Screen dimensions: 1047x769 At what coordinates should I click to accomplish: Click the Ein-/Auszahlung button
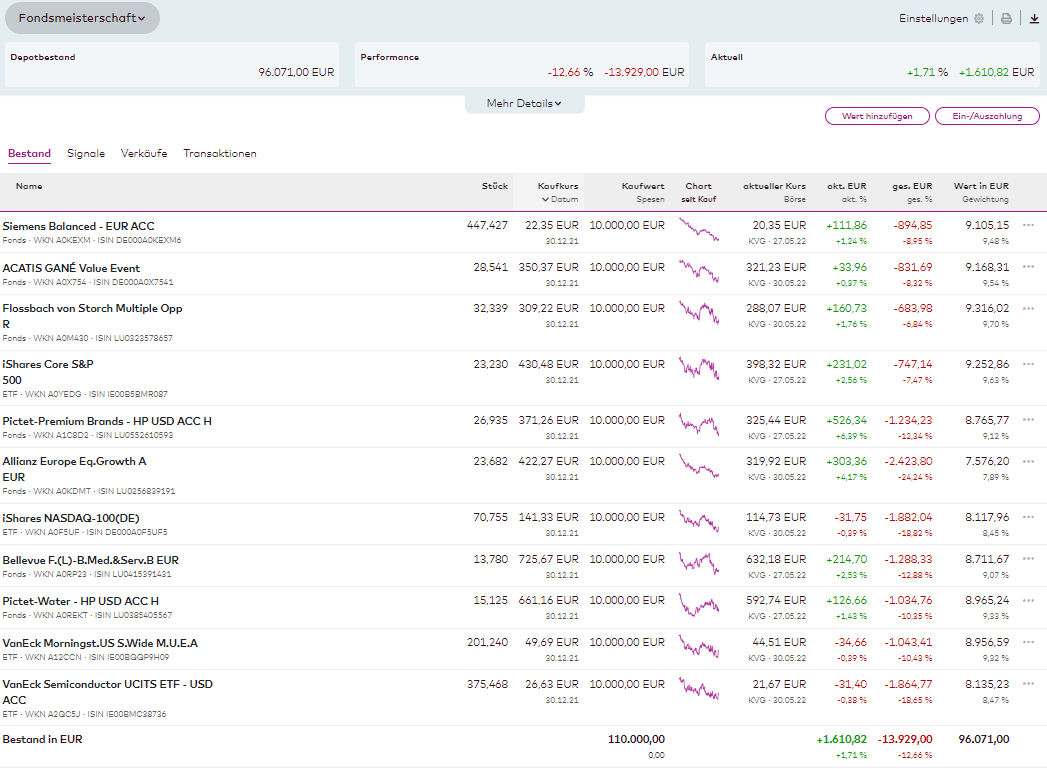987,116
